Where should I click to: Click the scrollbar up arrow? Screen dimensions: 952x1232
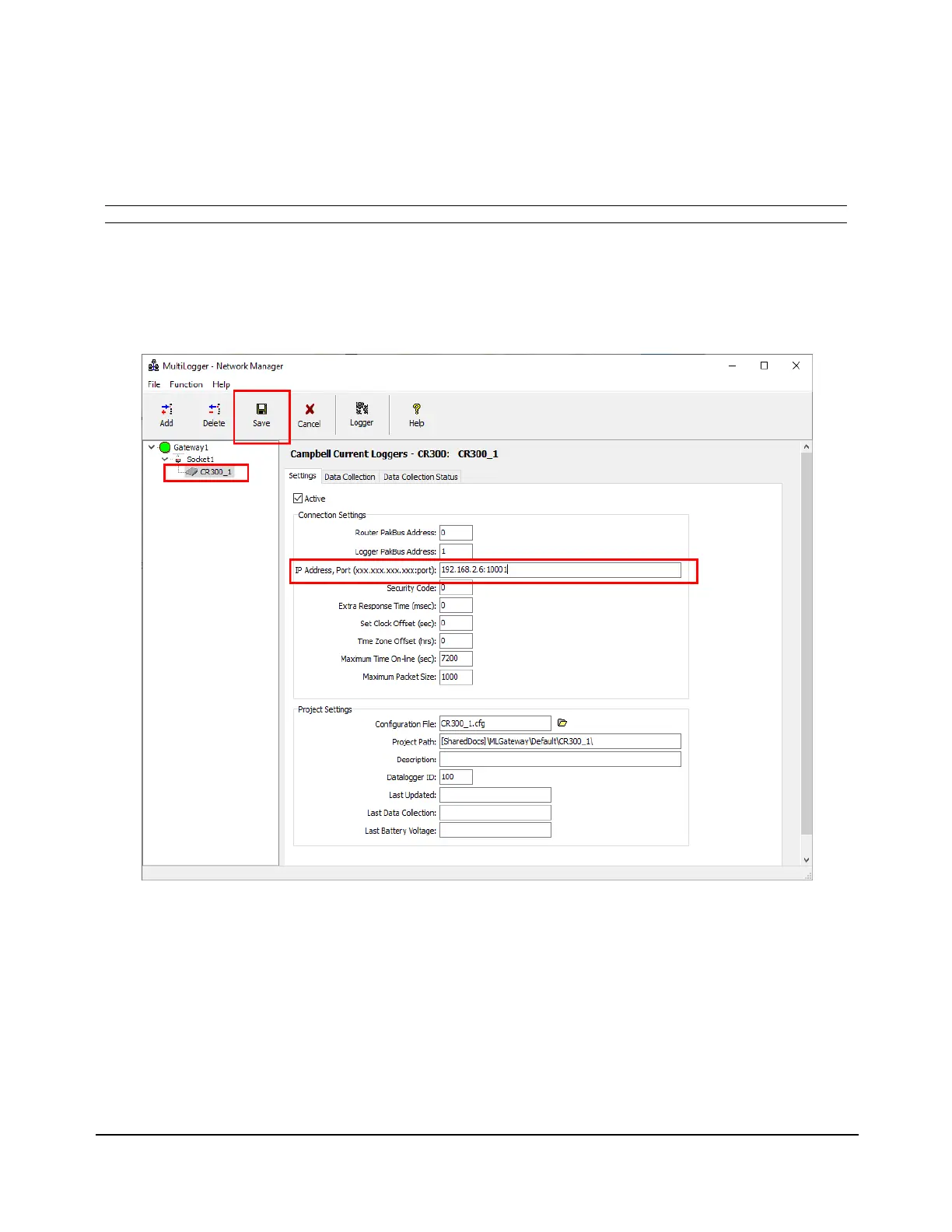pos(807,447)
